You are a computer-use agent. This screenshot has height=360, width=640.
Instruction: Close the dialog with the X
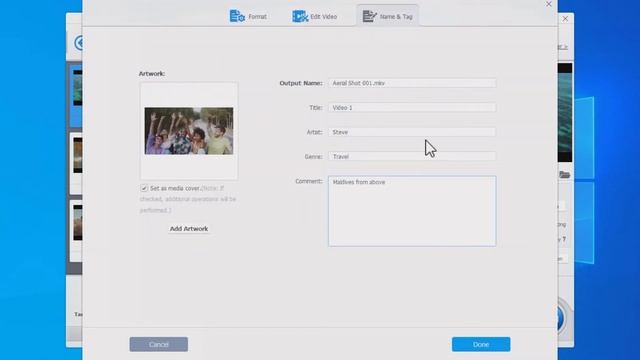tap(549, 4)
